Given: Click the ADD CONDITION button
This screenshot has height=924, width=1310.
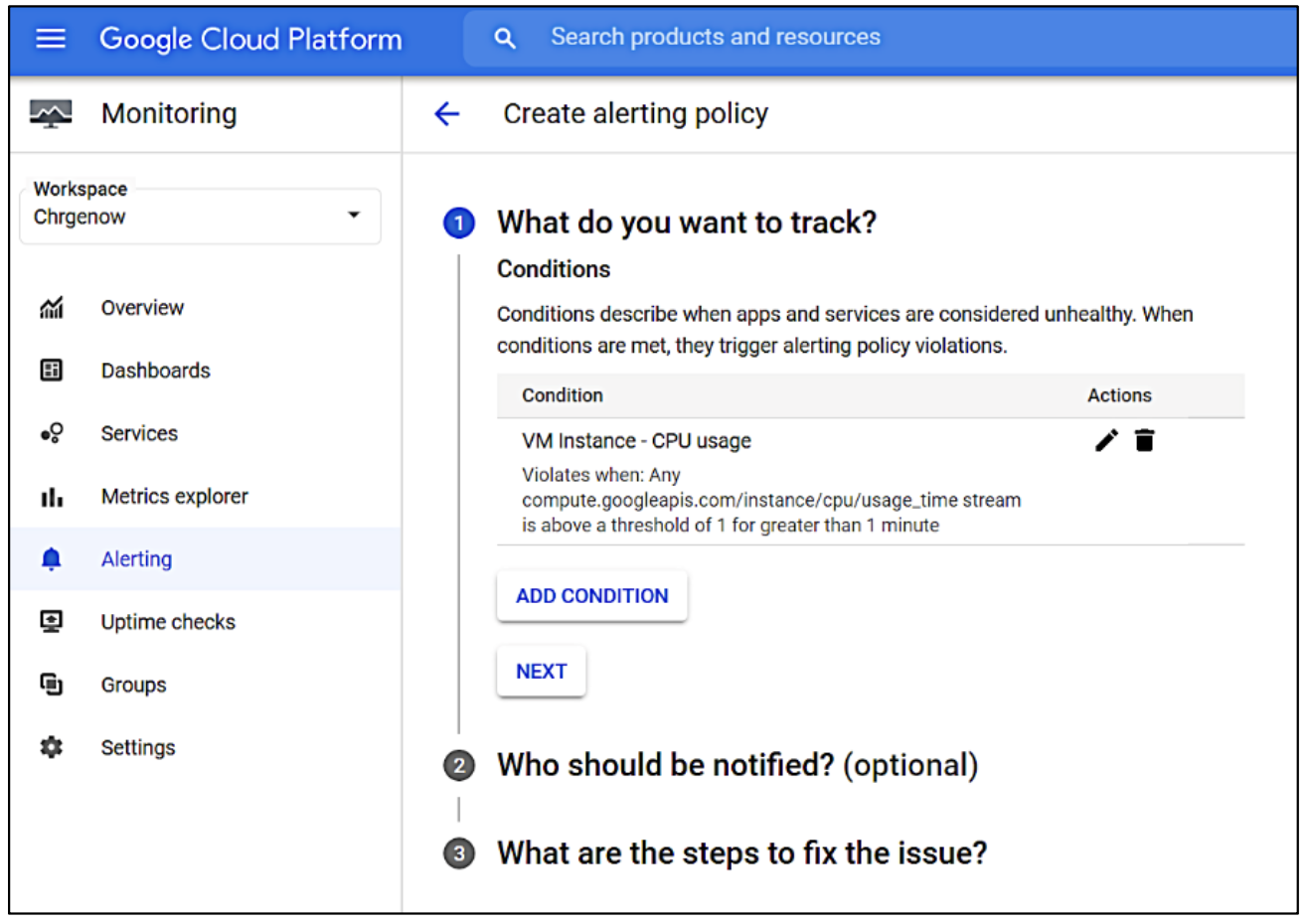Looking at the screenshot, I should point(591,595).
